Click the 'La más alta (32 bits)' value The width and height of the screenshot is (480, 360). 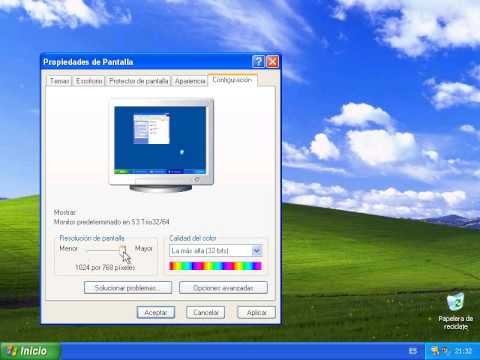(200, 251)
